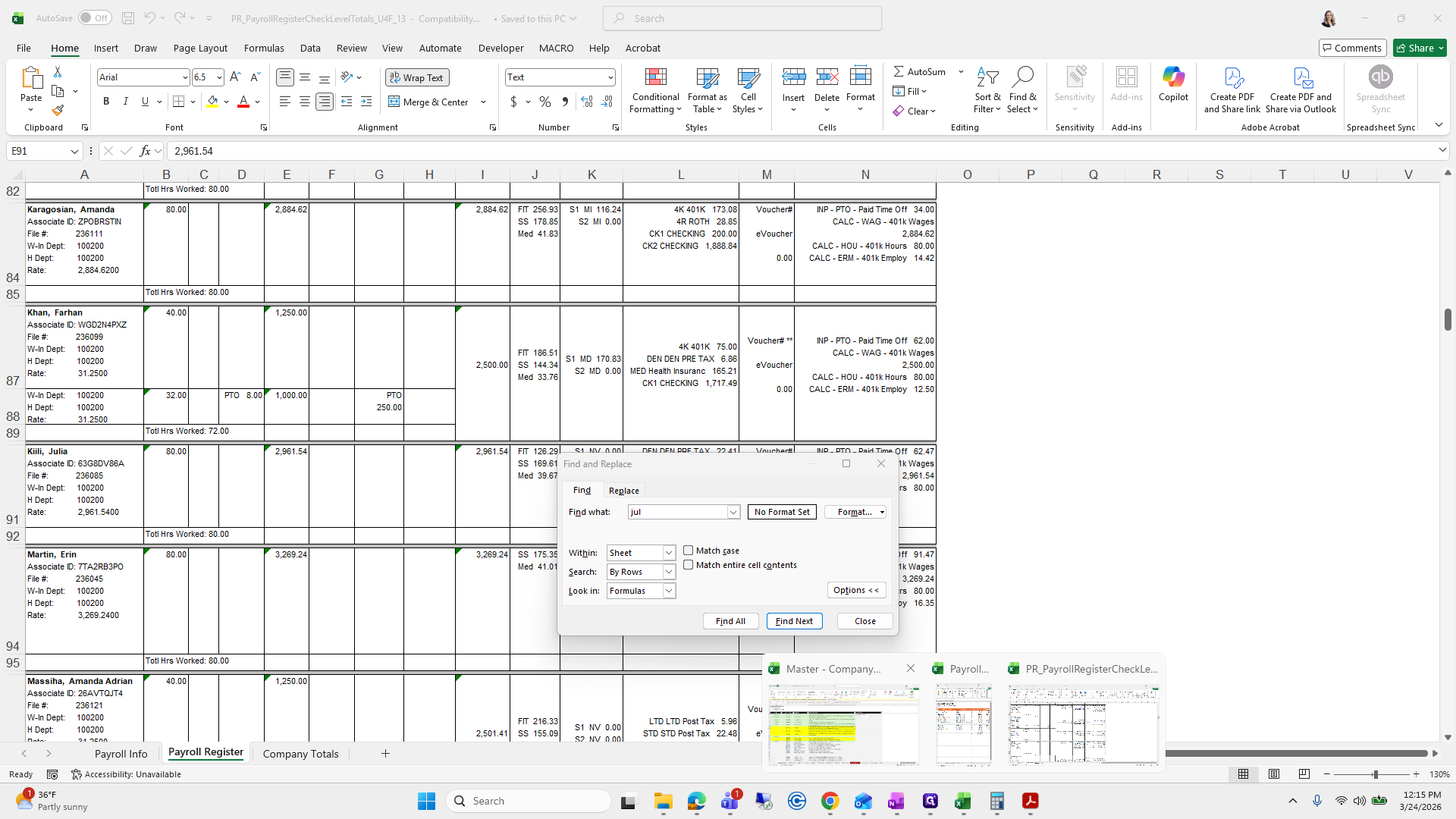This screenshot has height=819, width=1456.
Task: Click the Increase Decimal icon
Action: [586, 102]
